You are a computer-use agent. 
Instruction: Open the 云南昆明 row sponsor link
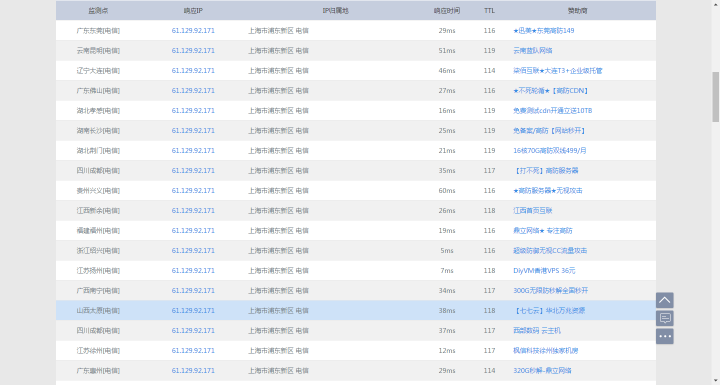(532, 51)
